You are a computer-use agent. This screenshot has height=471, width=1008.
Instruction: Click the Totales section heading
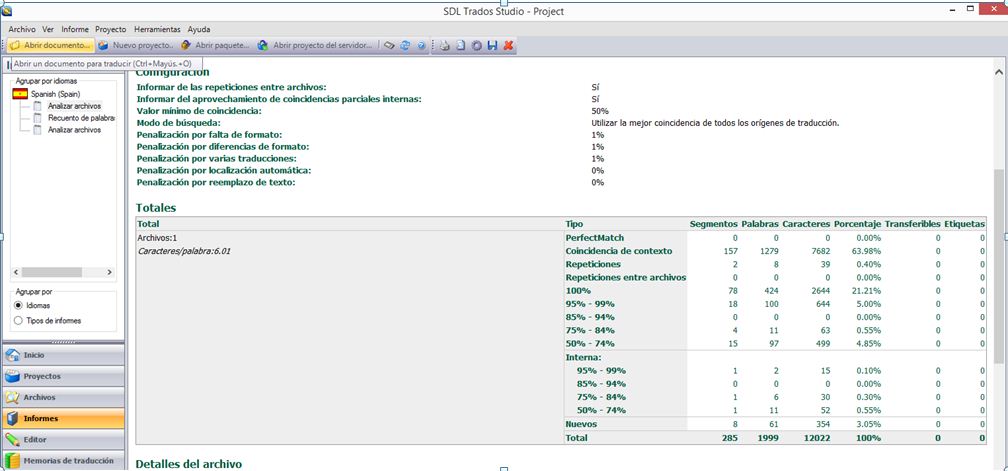point(156,208)
